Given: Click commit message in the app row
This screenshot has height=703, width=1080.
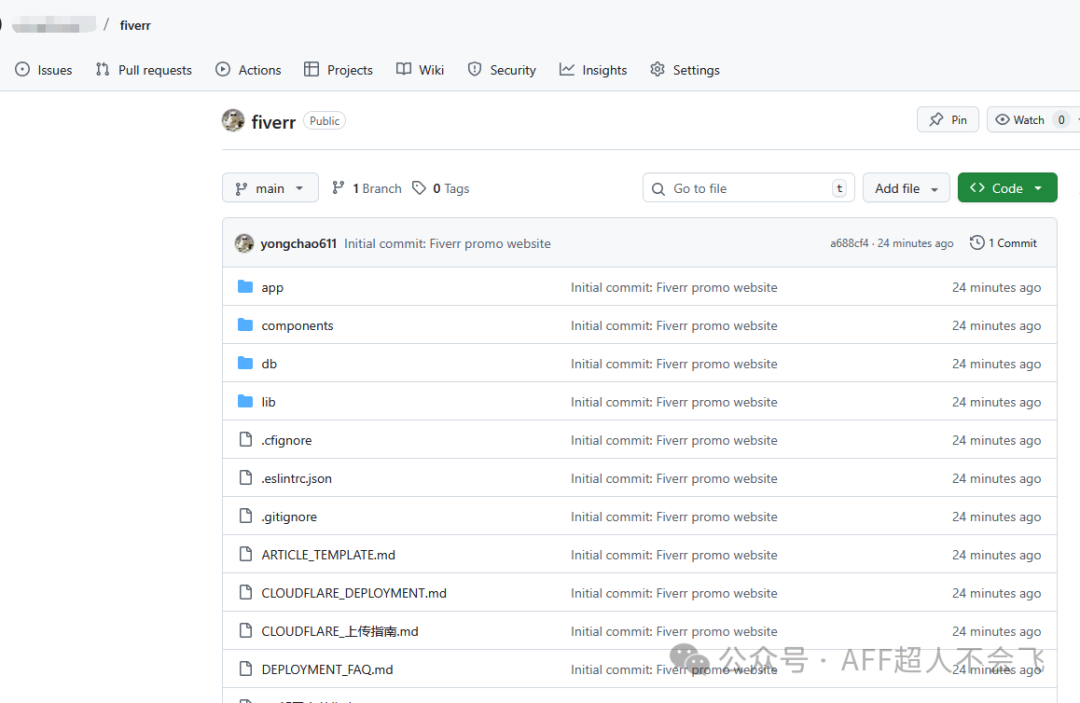Looking at the screenshot, I should click(674, 288).
